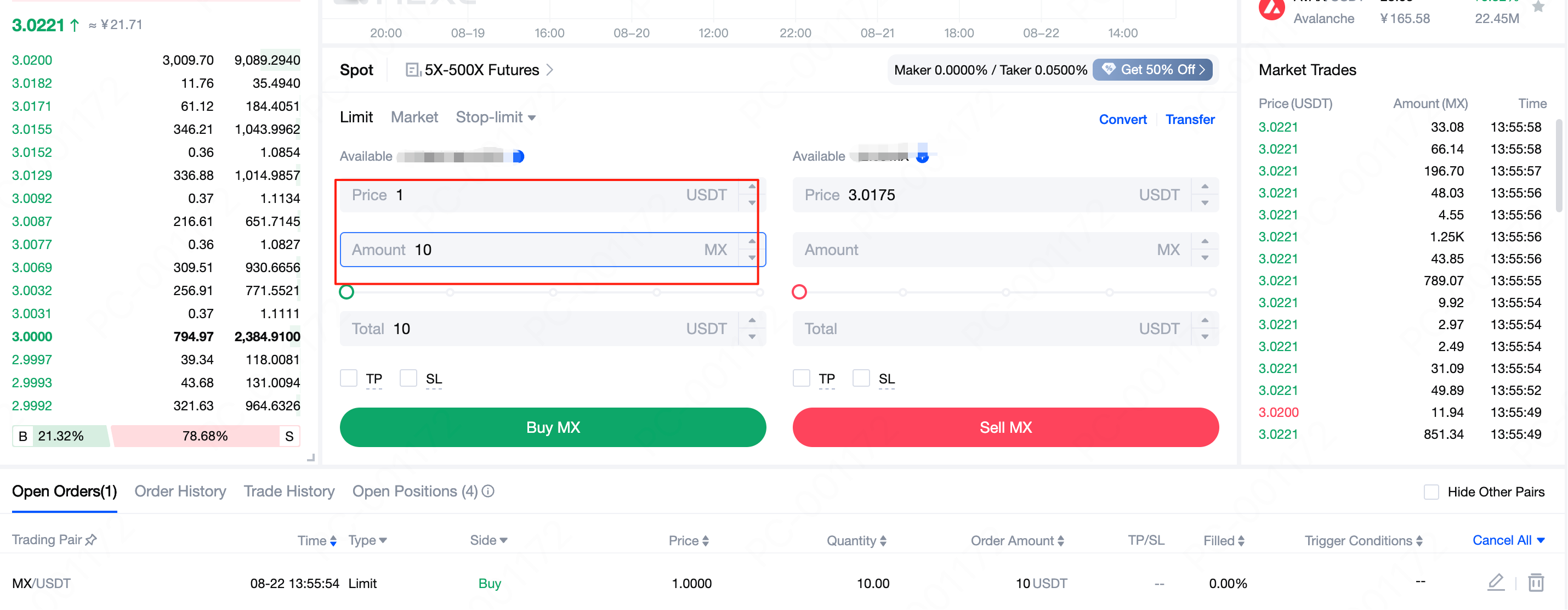Expand the Cancel All dropdown
This screenshot has width=1568, height=610.
point(1541,540)
